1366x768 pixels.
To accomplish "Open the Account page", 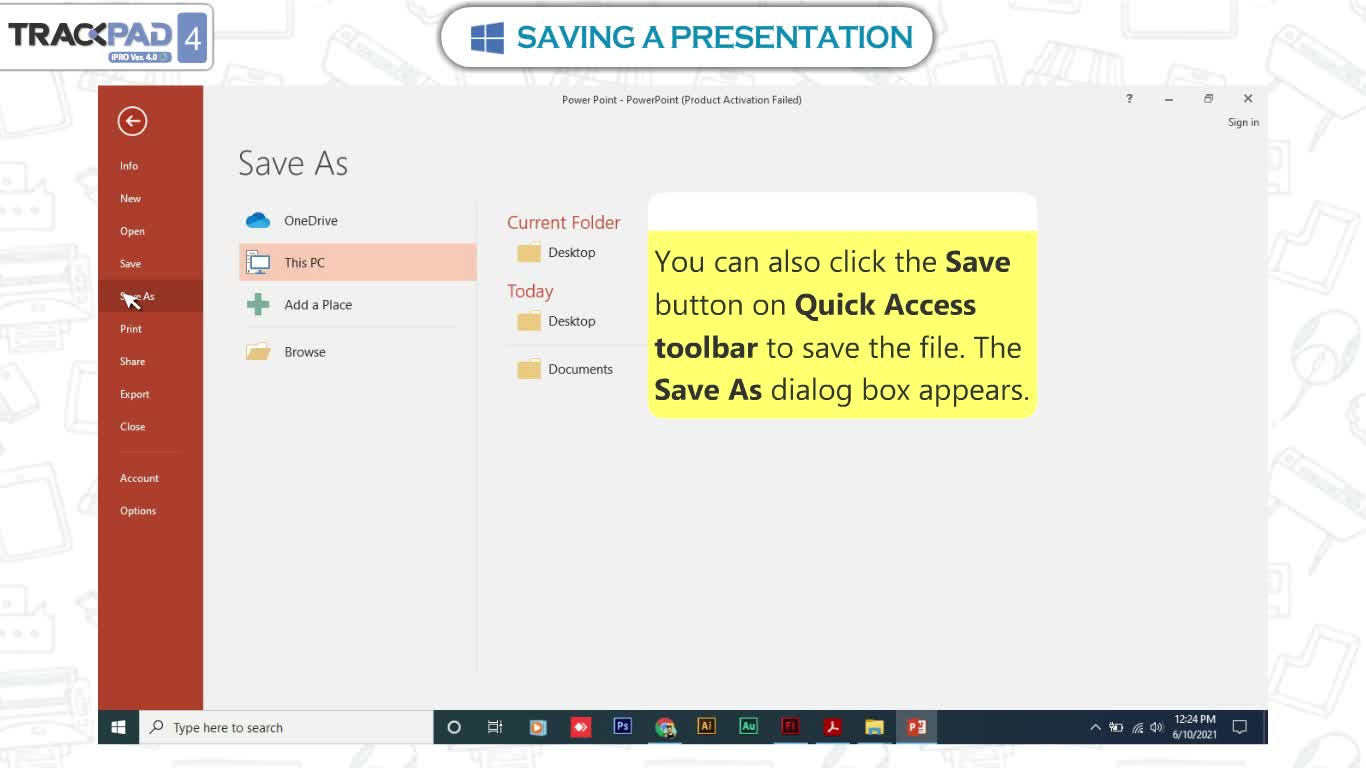I will tap(139, 478).
